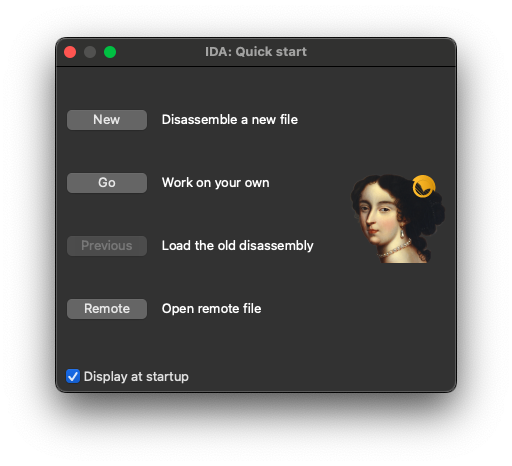Click the 'Display at startup' label text

(136, 377)
